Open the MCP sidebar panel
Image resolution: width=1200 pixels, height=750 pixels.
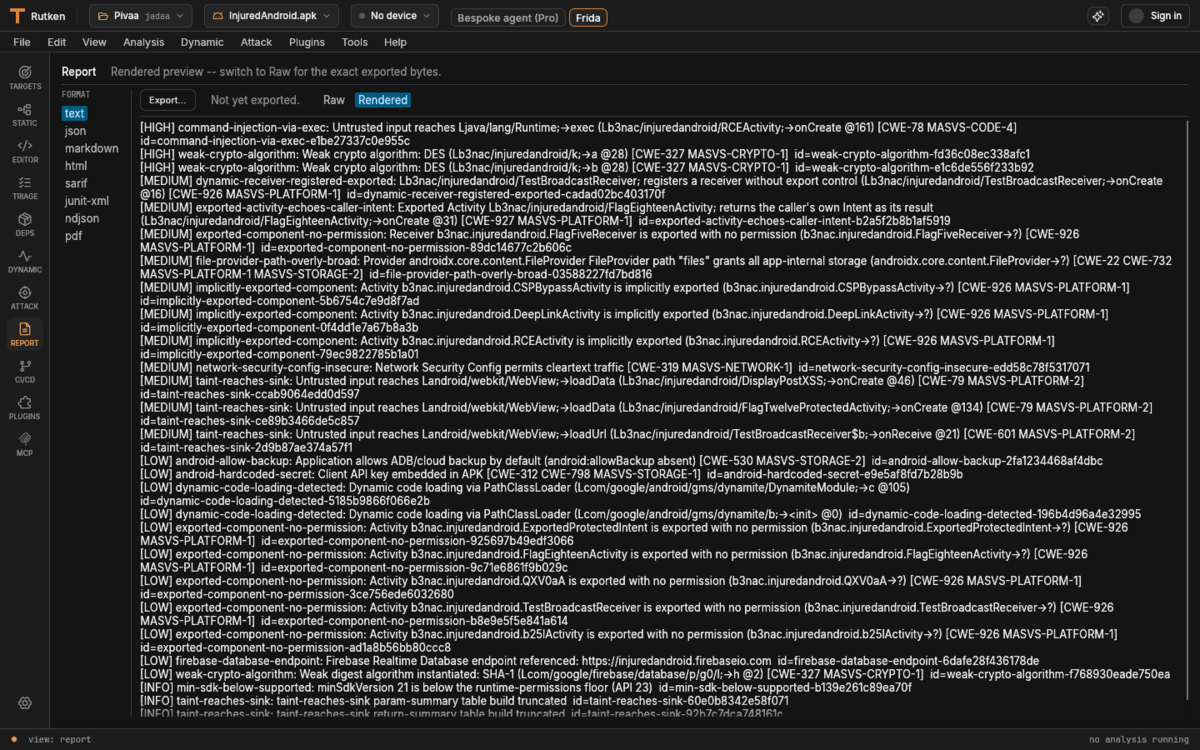click(x=25, y=444)
